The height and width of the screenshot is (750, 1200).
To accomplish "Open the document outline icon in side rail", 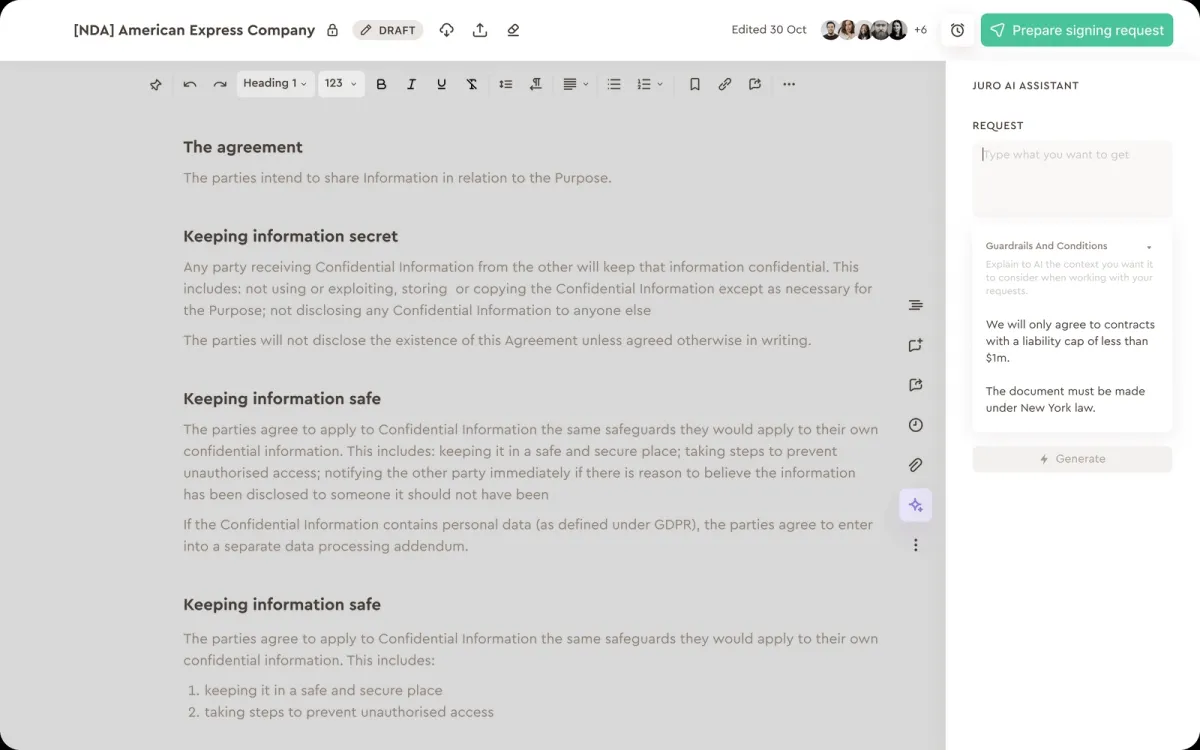I will click(x=915, y=305).
